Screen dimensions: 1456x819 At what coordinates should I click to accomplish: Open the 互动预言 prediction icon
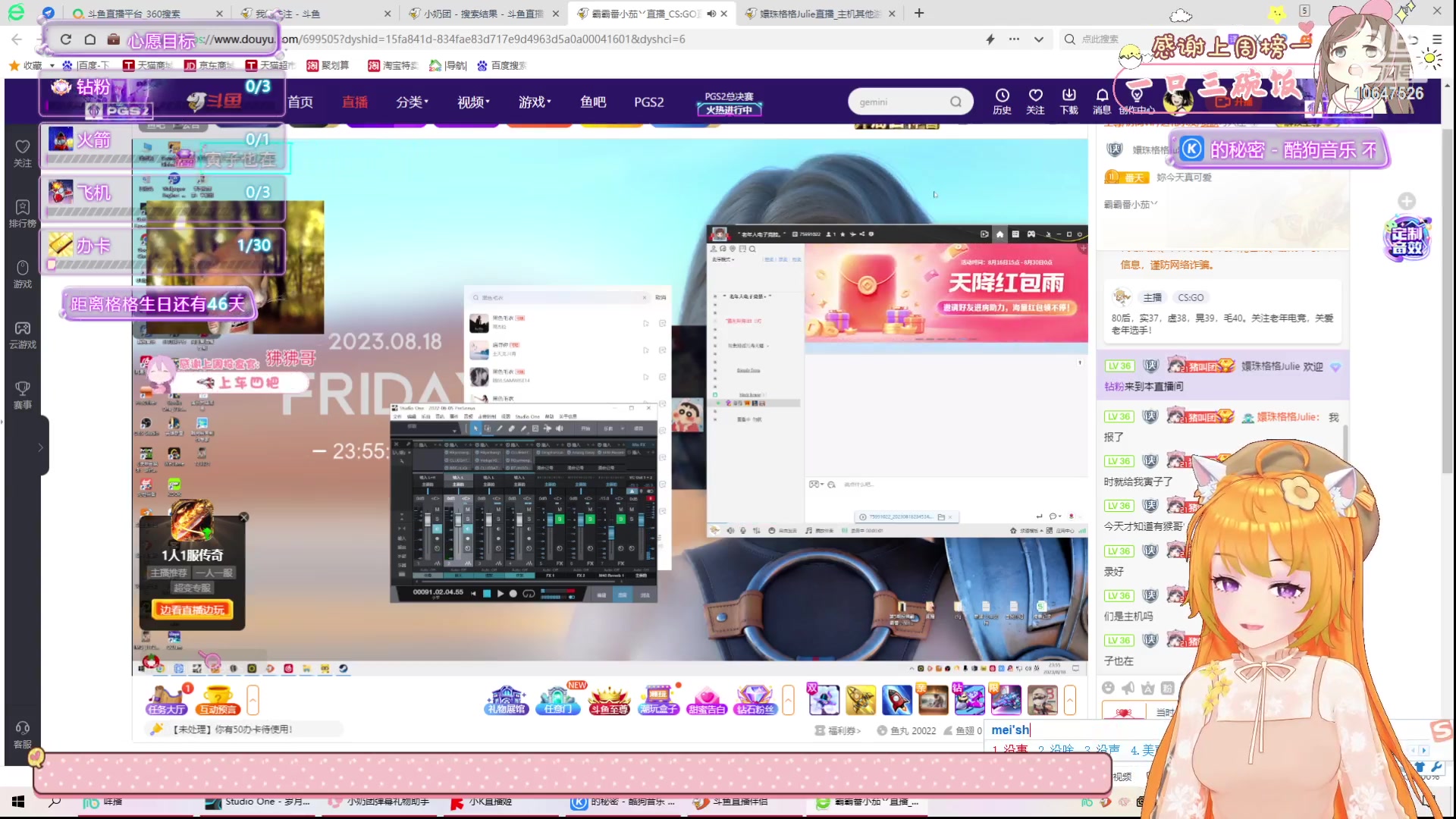click(x=218, y=700)
